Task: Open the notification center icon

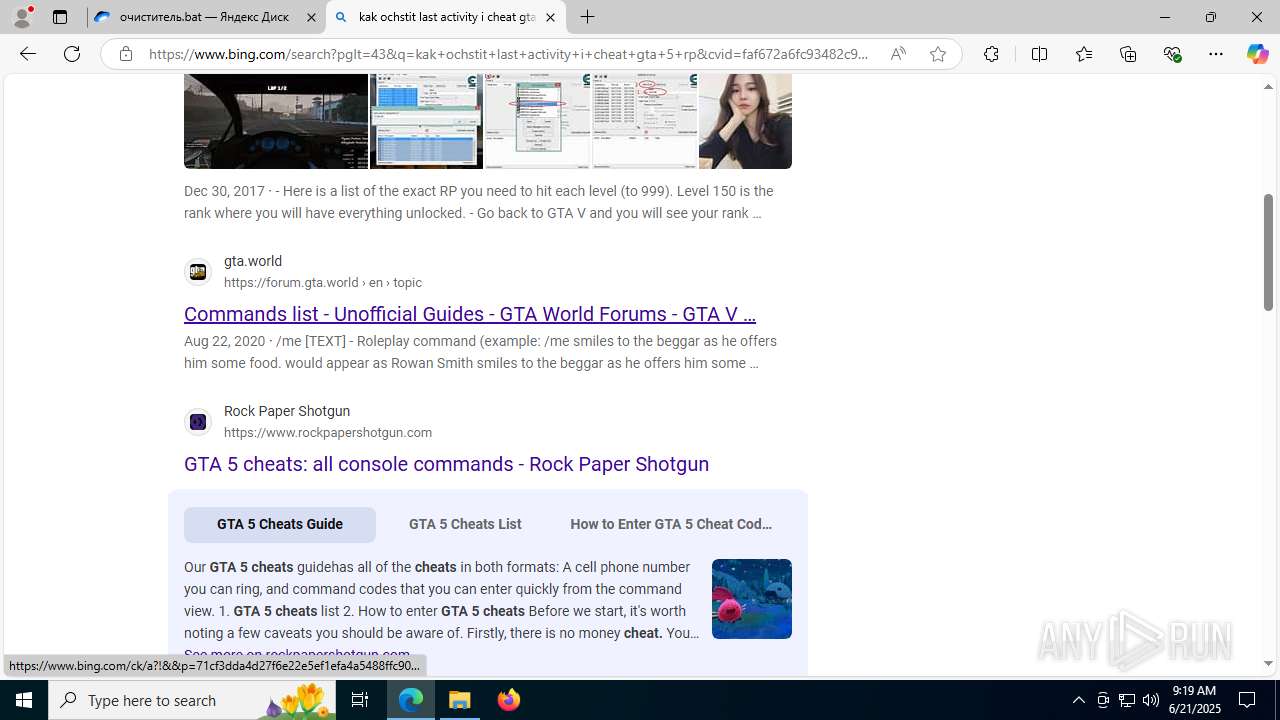Action: (1247, 700)
